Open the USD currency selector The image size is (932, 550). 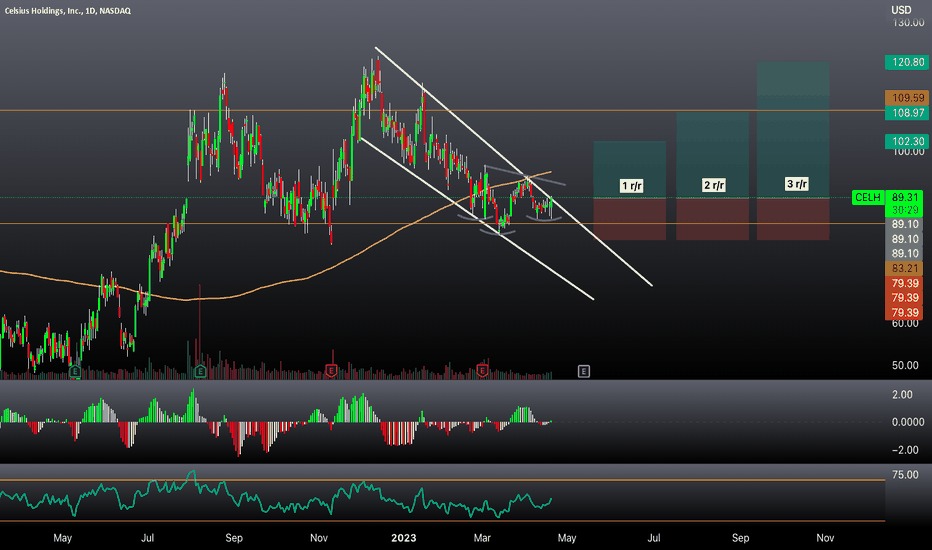pyautogui.click(x=901, y=10)
